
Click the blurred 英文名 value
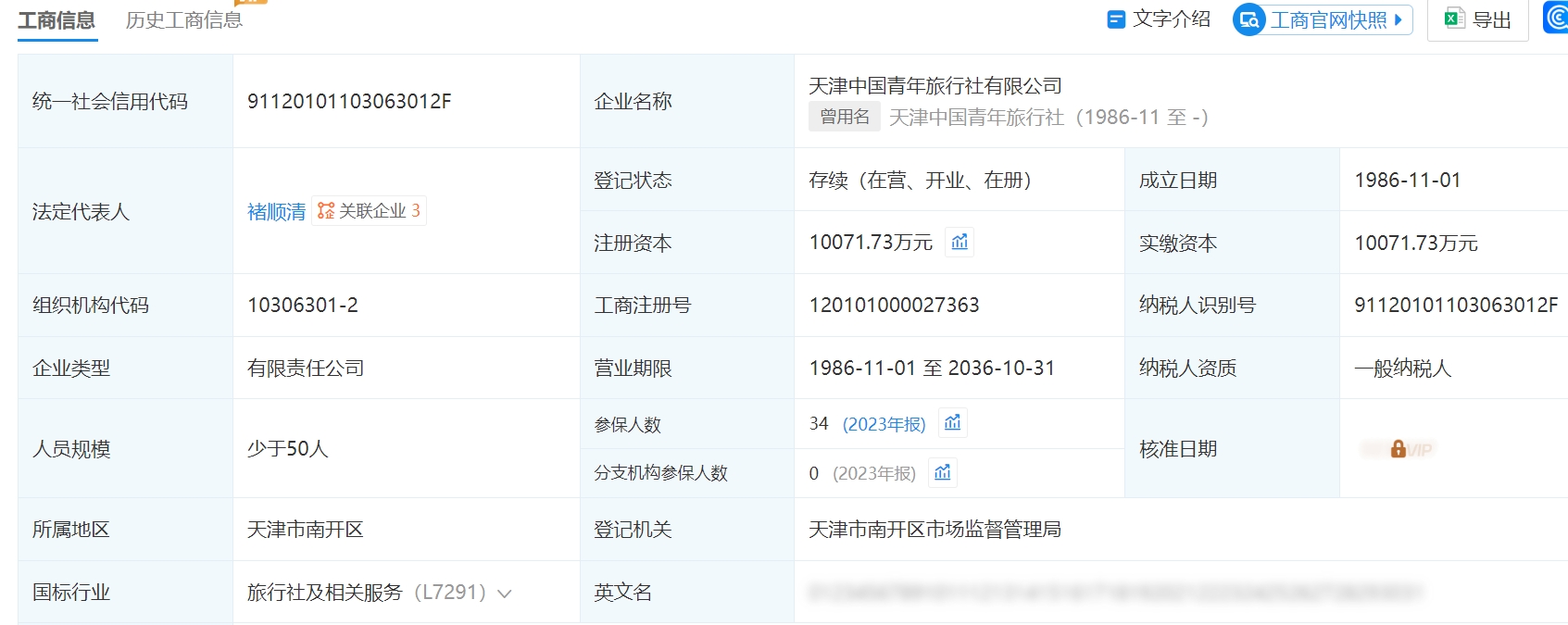(1115, 593)
